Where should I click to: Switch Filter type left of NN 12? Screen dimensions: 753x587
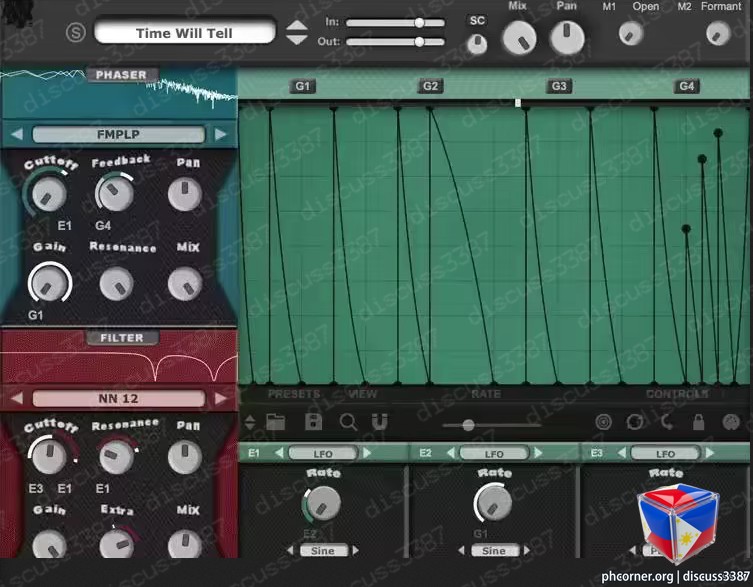point(17,398)
